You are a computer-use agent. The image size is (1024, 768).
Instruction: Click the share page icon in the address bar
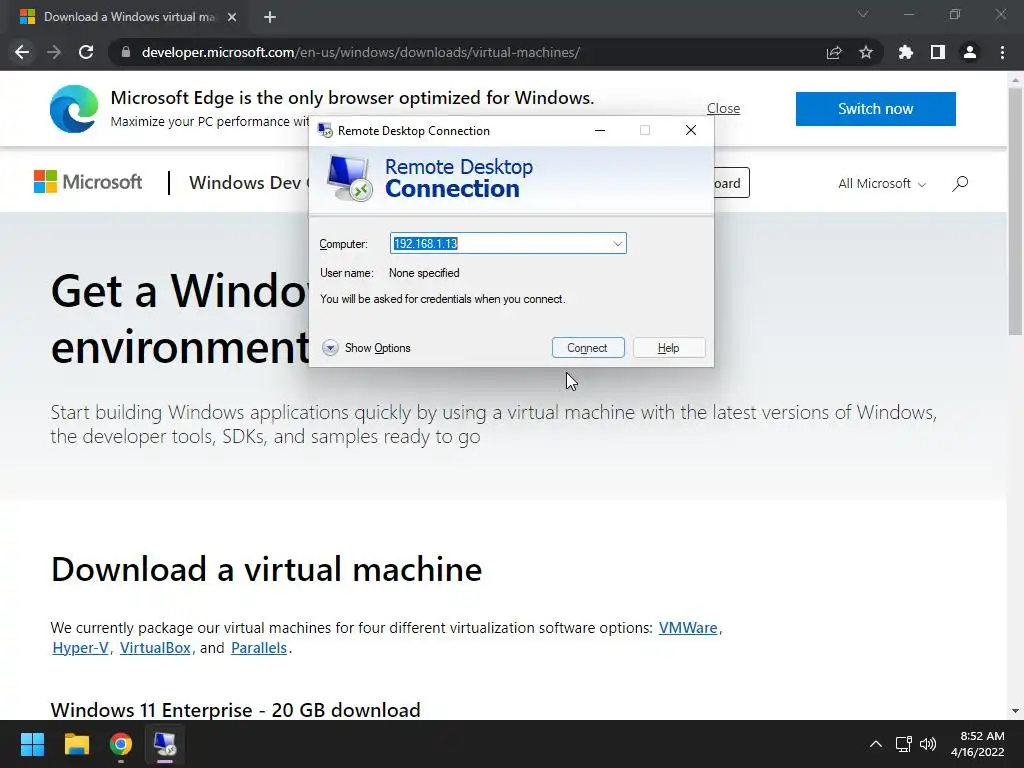pyautogui.click(x=834, y=52)
